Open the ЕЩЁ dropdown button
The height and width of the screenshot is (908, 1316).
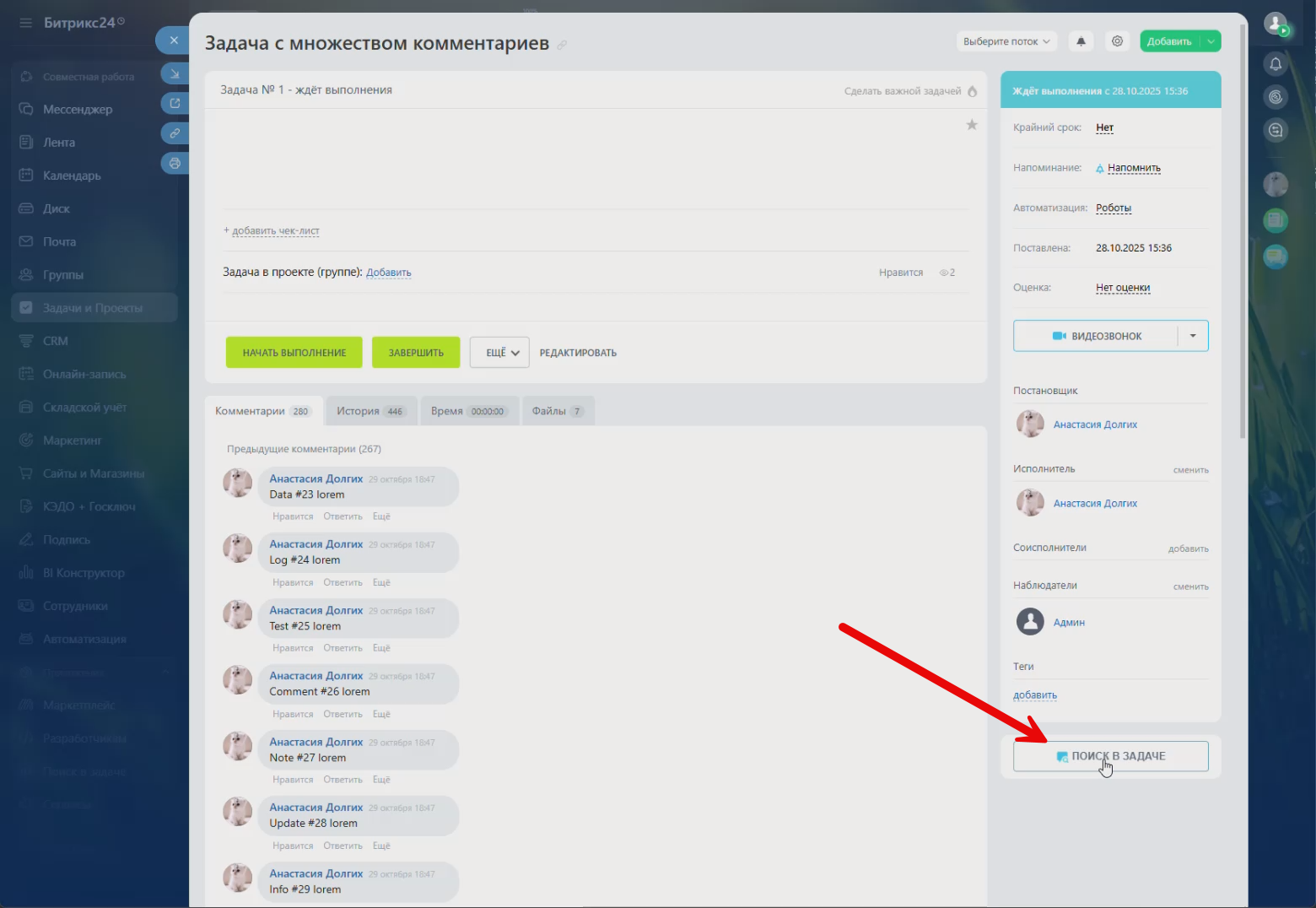tap(499, 353)
